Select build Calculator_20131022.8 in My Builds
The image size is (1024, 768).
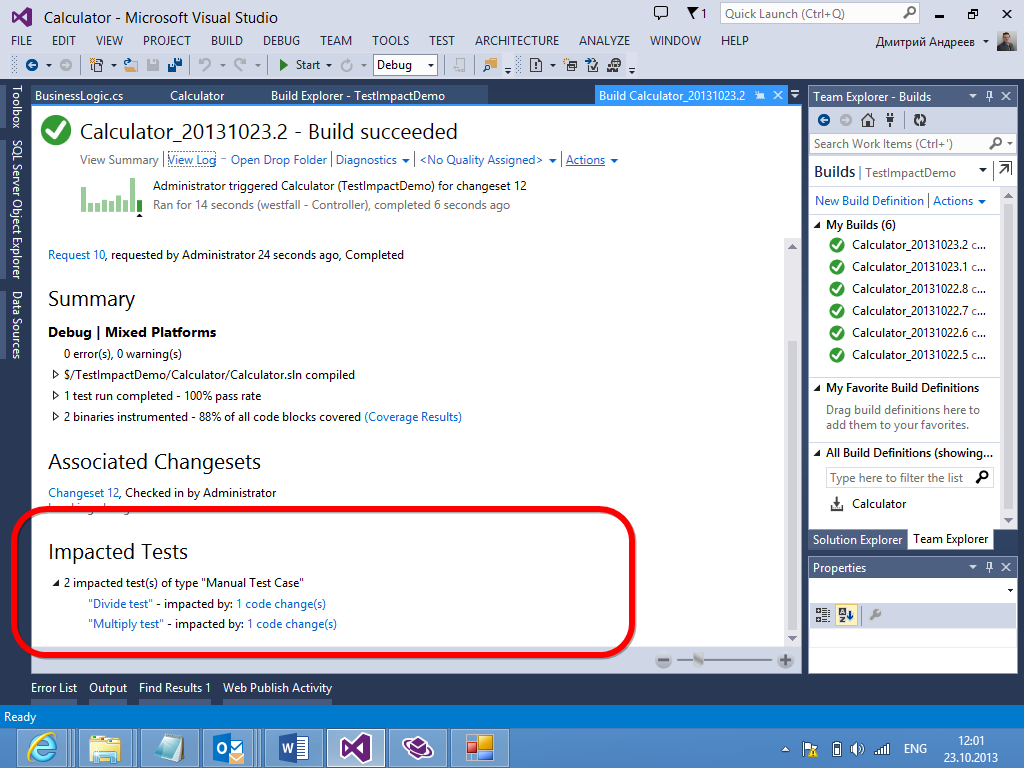coord(909,289)
